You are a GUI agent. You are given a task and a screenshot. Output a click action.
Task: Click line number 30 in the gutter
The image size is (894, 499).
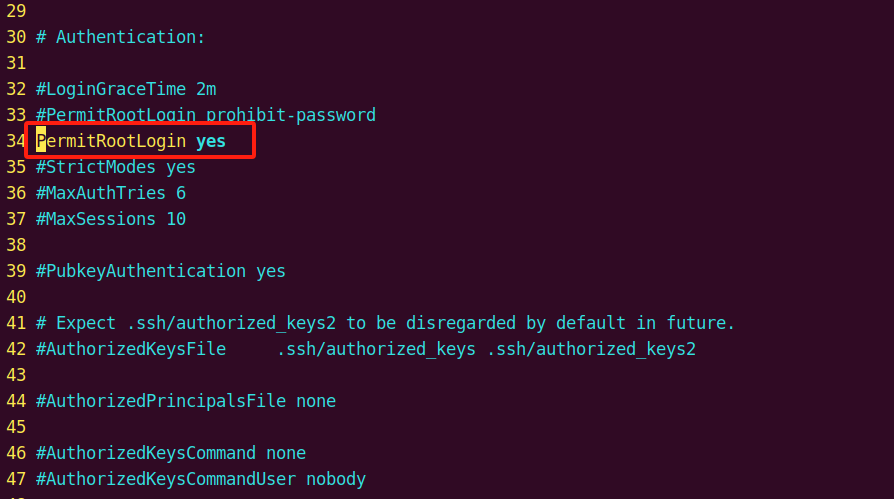point(15,37)
